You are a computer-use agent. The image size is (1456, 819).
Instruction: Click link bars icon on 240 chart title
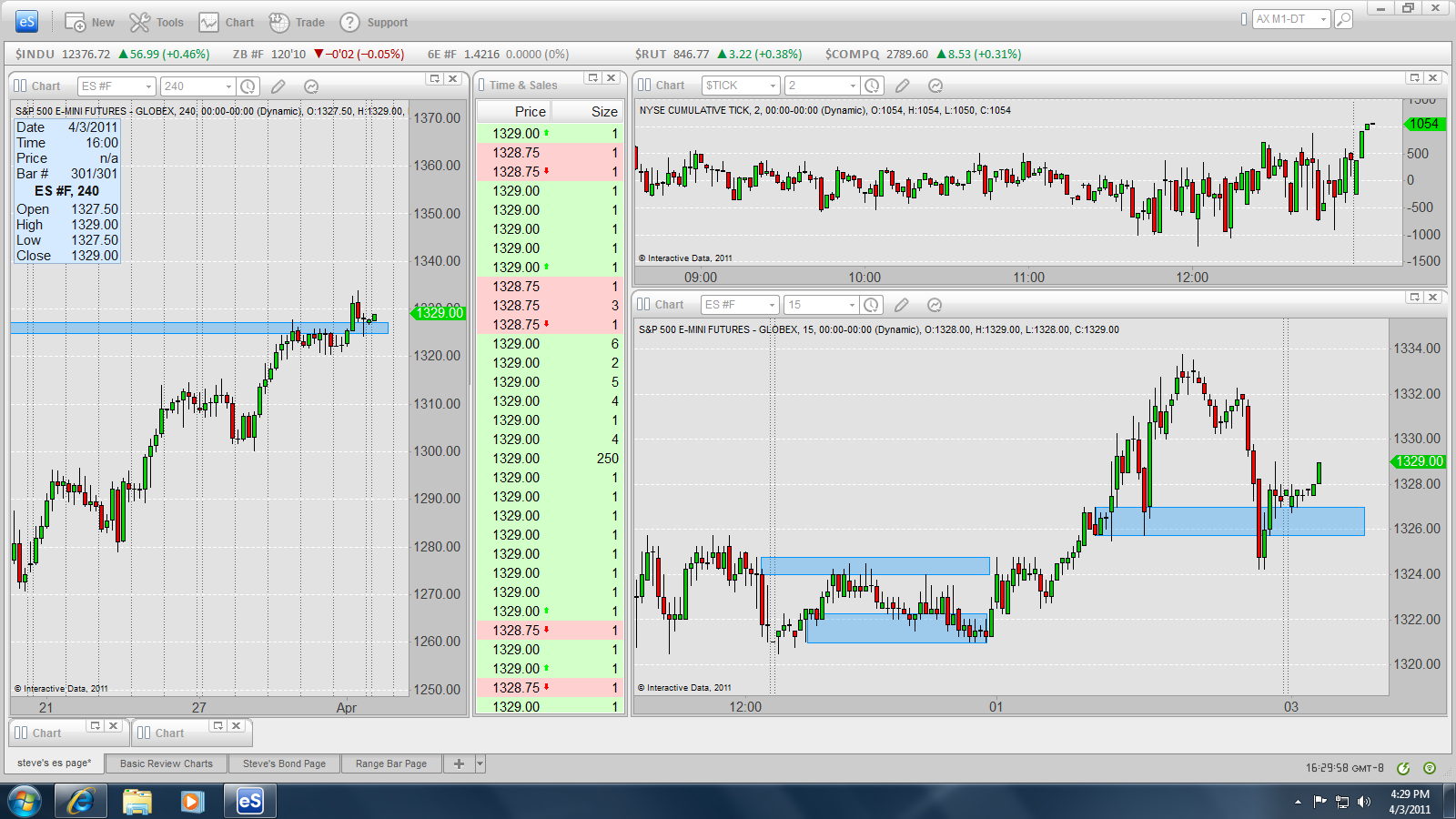(20, 86)
